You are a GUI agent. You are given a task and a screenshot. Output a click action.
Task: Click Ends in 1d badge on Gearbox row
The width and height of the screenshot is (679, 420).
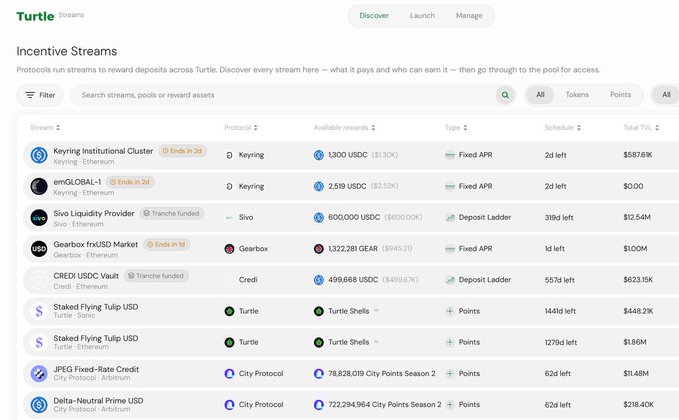pyautogui.click(x=167, y=244)
